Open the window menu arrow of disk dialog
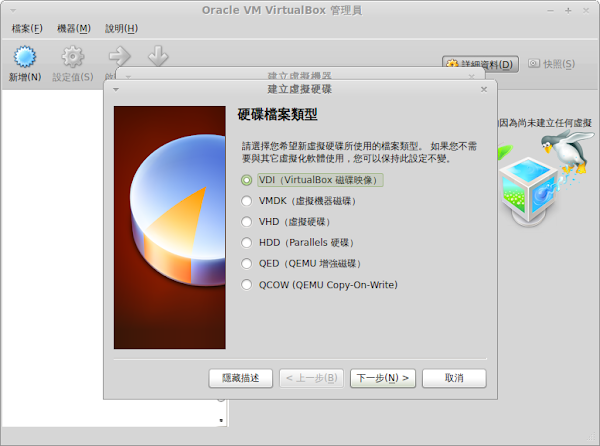This screenshot has width=600, height=446. click(x=116, y=90)
